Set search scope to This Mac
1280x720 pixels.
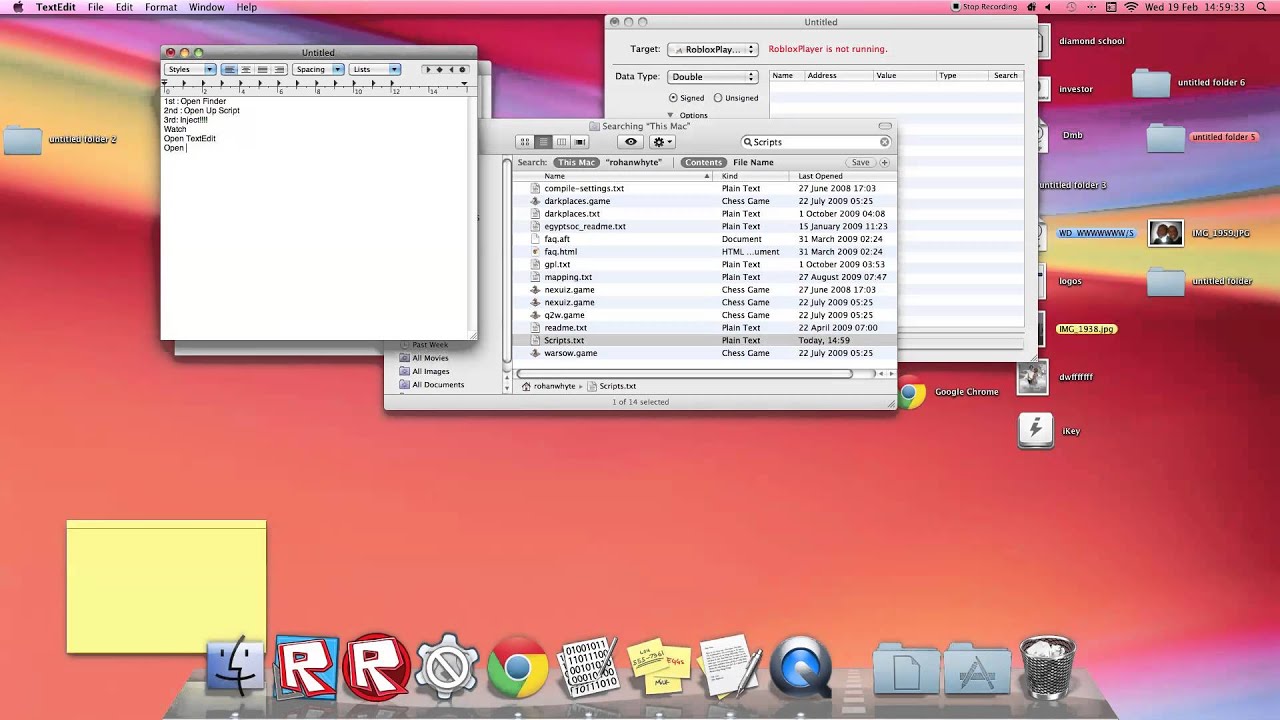pos(576,162)
